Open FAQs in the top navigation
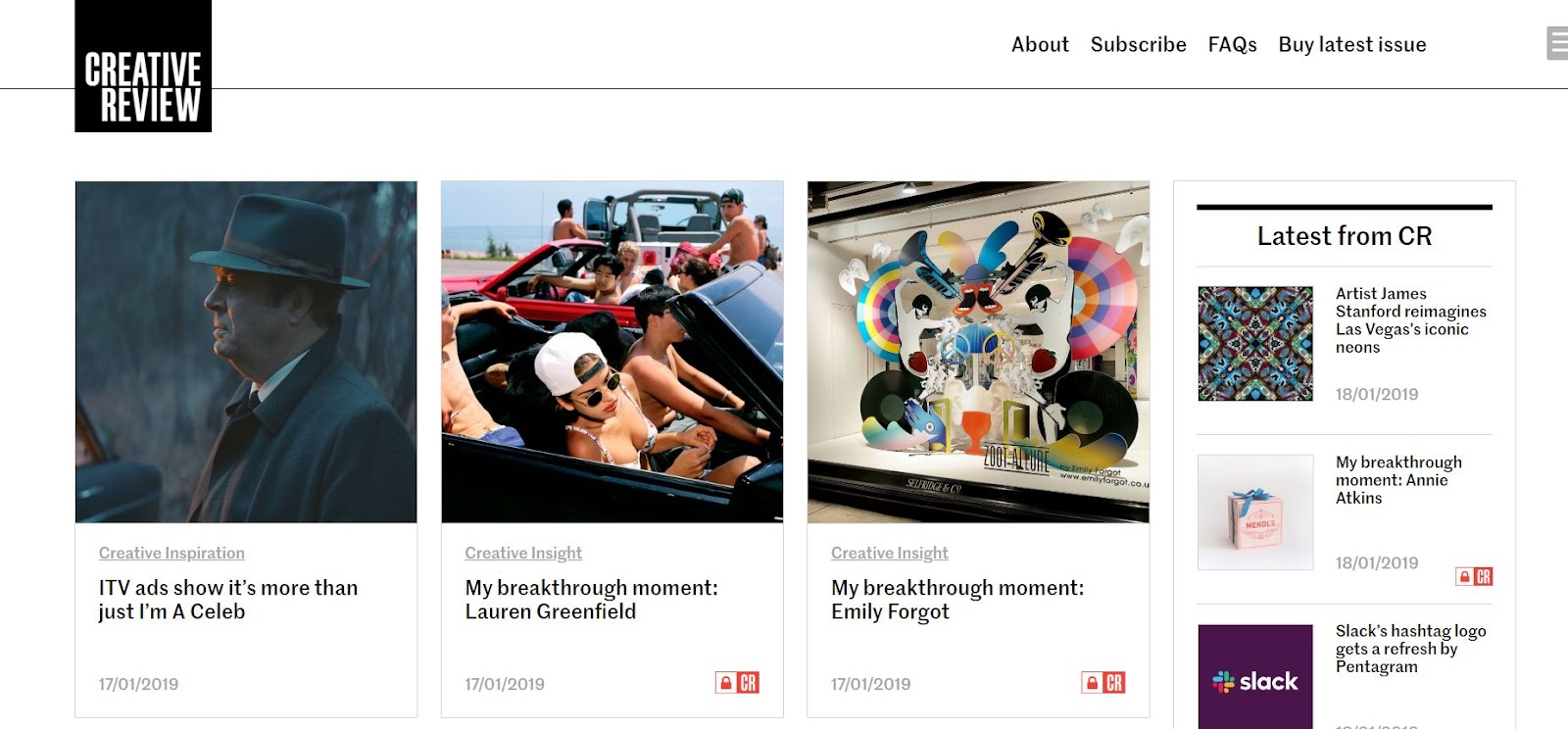1568x729 pixels. (1232, 45)
